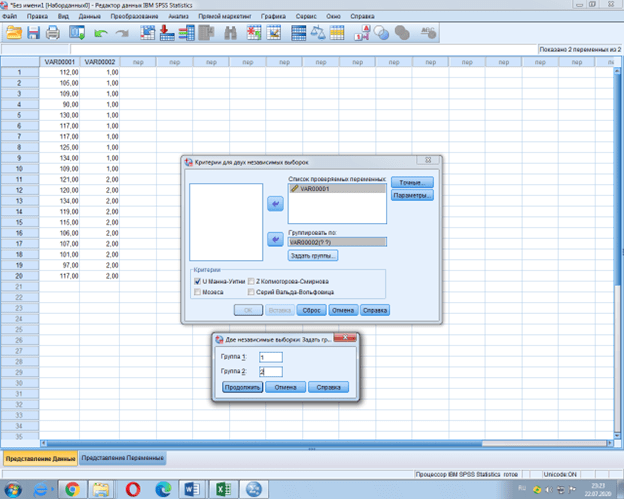Open the Файл menu
Screen dimensions: 624x499
10,16
